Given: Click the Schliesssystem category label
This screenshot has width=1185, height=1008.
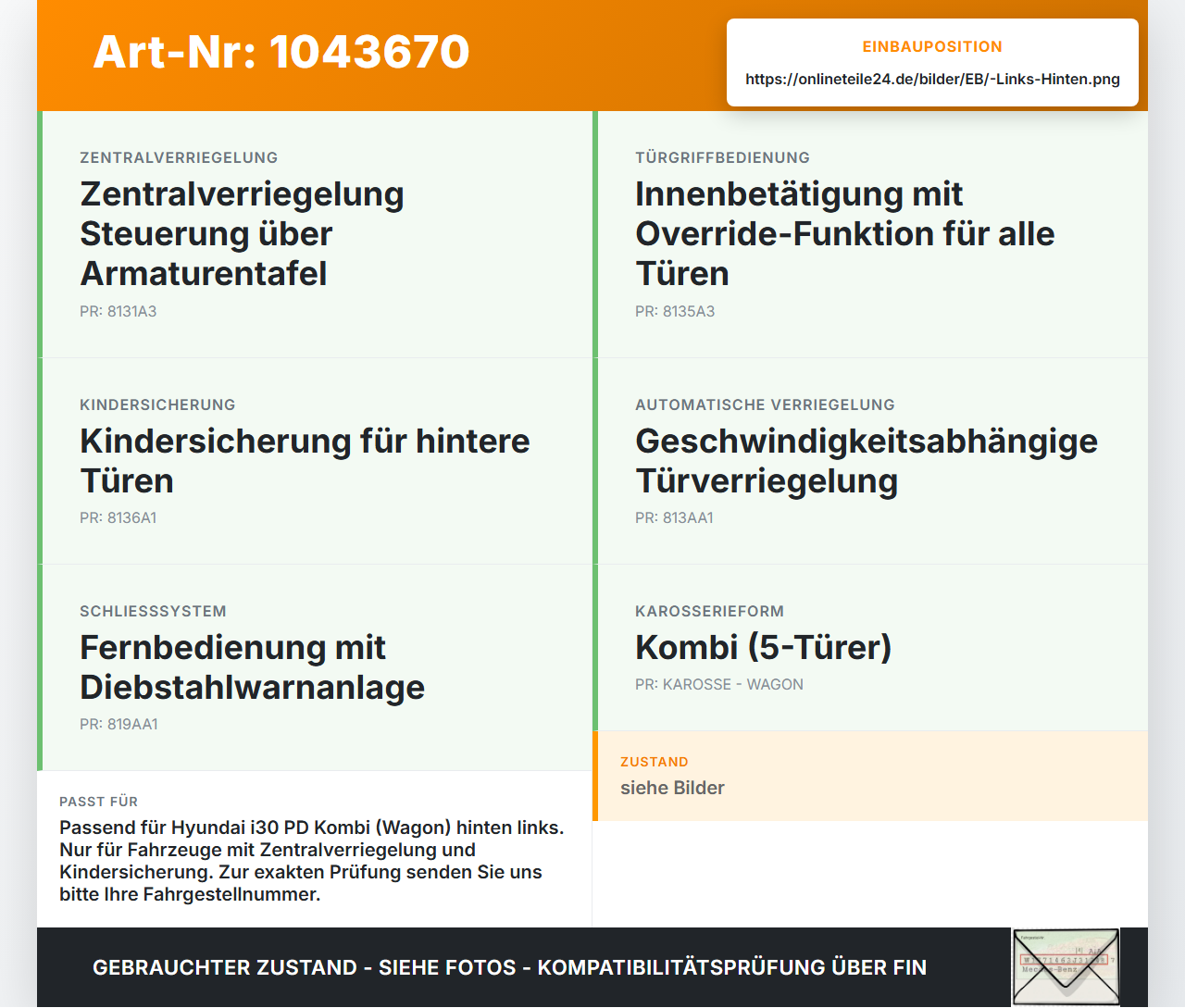Looking at the screenshot, I should click(153, 611).
